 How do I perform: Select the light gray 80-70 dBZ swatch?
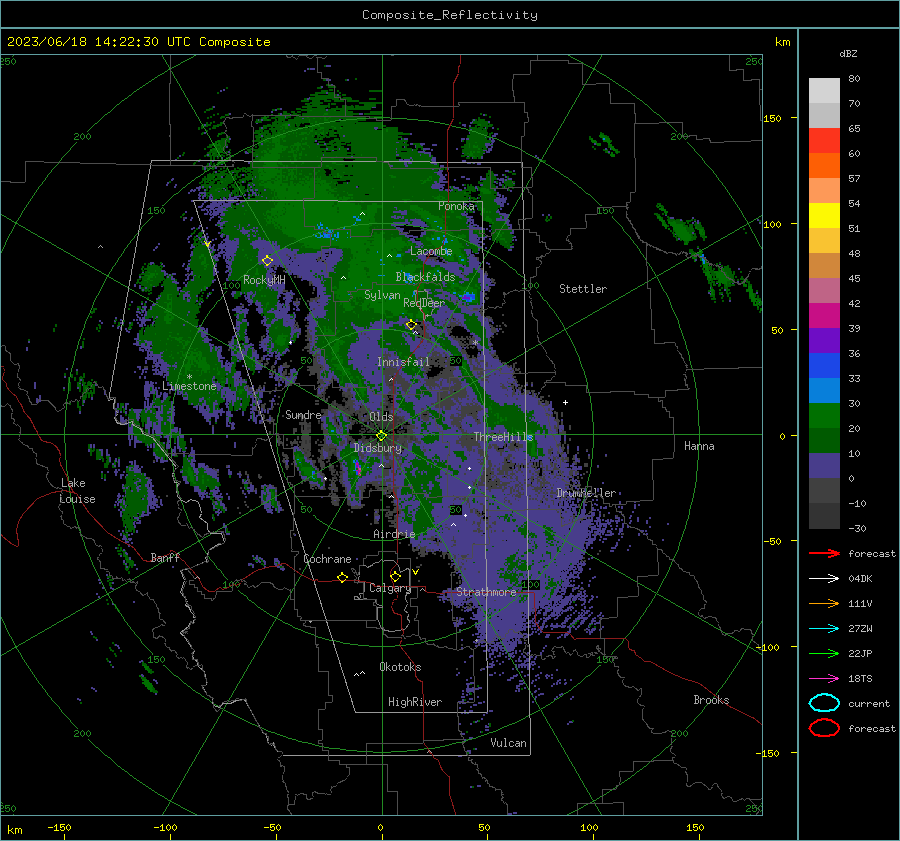pyautogui.click(x=824, y=91)
